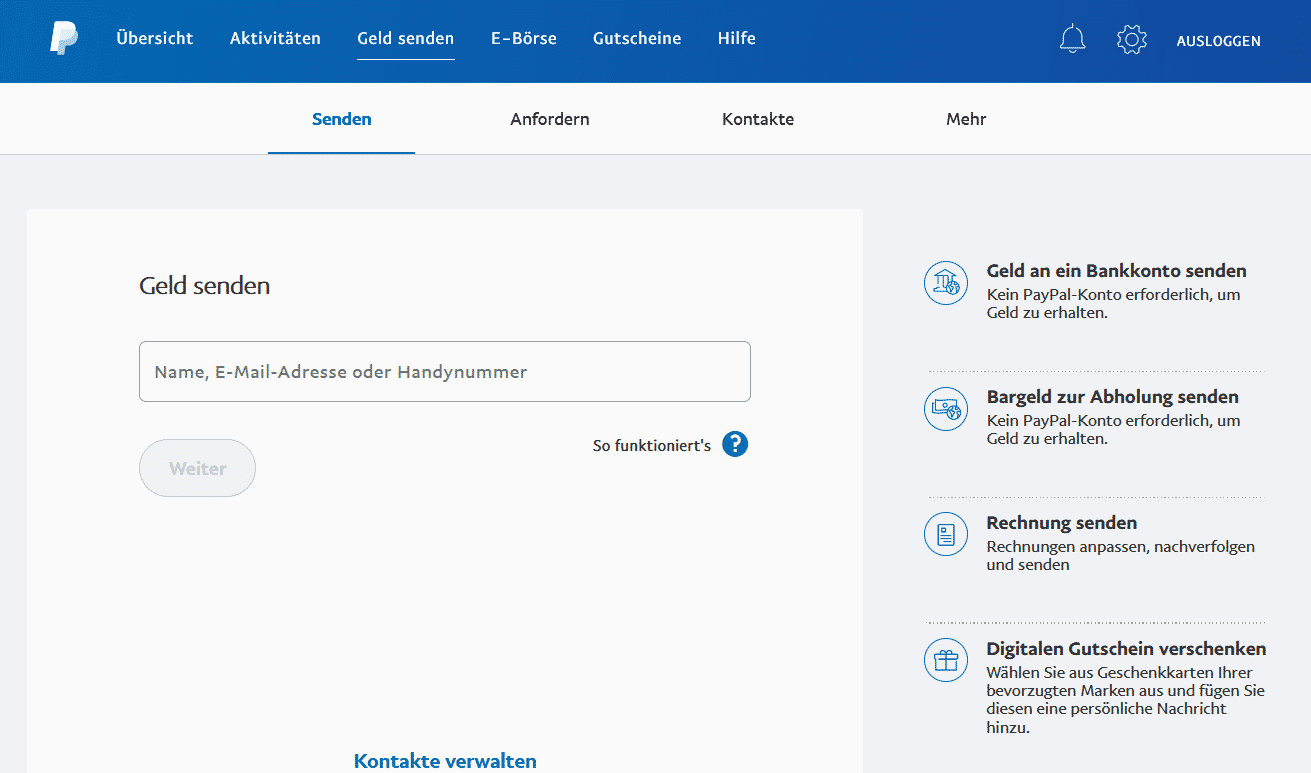The width and height of the screenshot is (1311, 773).
Task: Open the E-Börse menu item
Action: click(x=523, y=39)
